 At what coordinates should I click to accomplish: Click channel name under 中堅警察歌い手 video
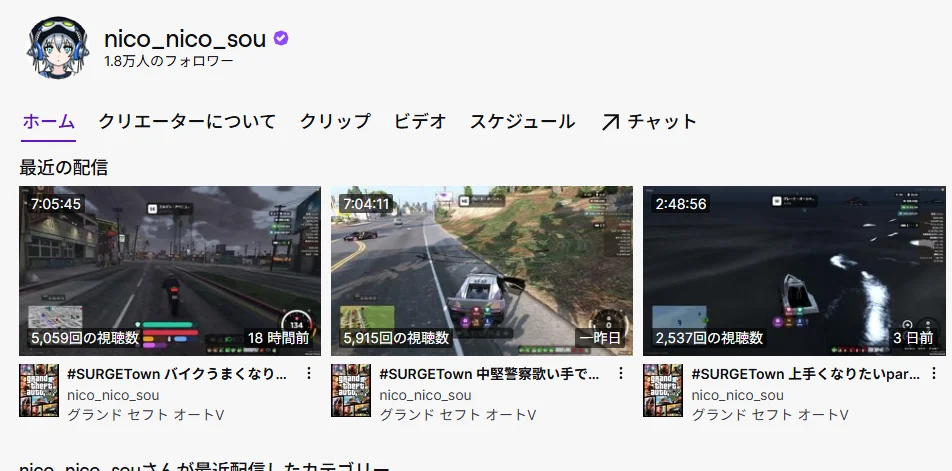(x=426, y=395)
